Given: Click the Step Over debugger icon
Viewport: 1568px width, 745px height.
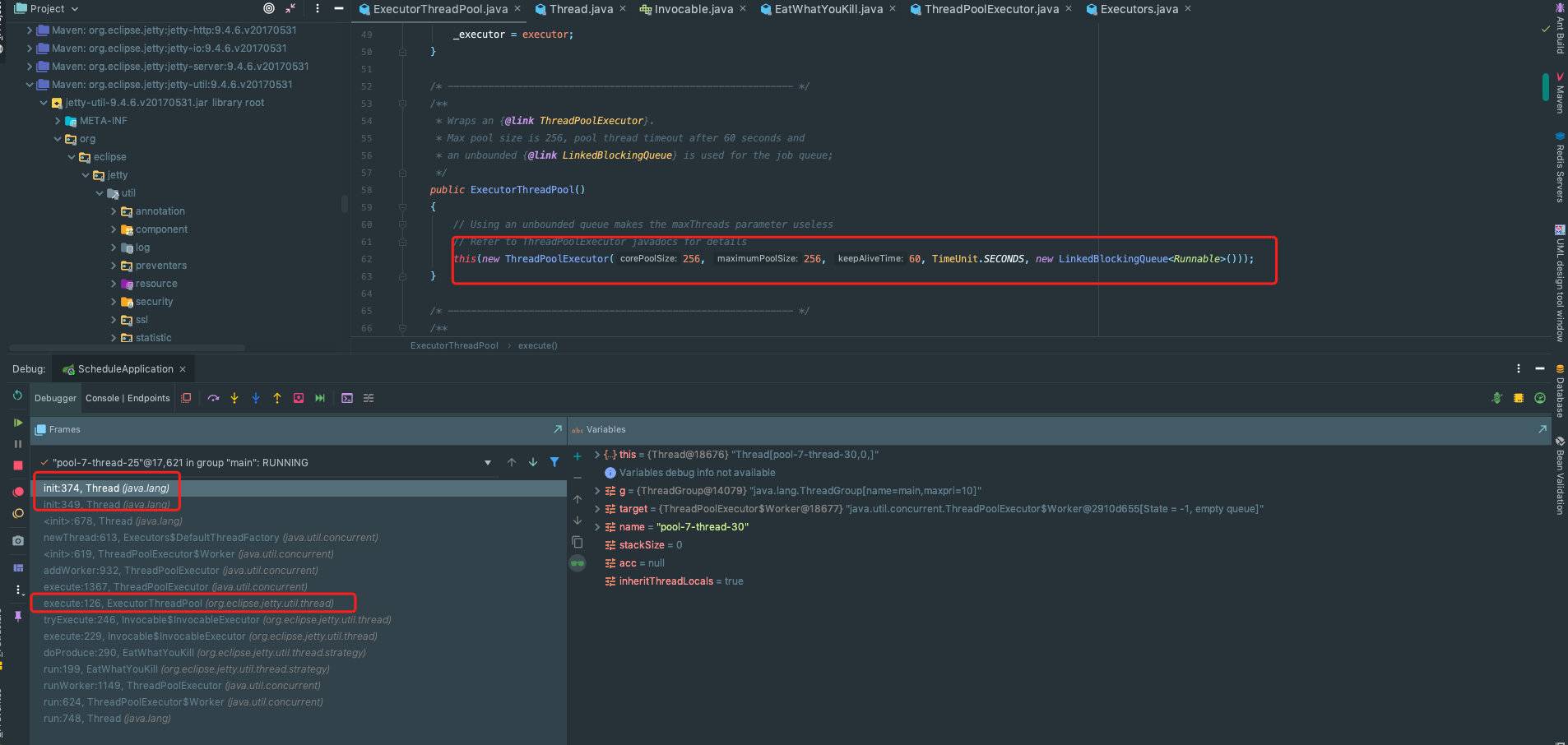Looking at the screenshot, I should coord(213,398).
